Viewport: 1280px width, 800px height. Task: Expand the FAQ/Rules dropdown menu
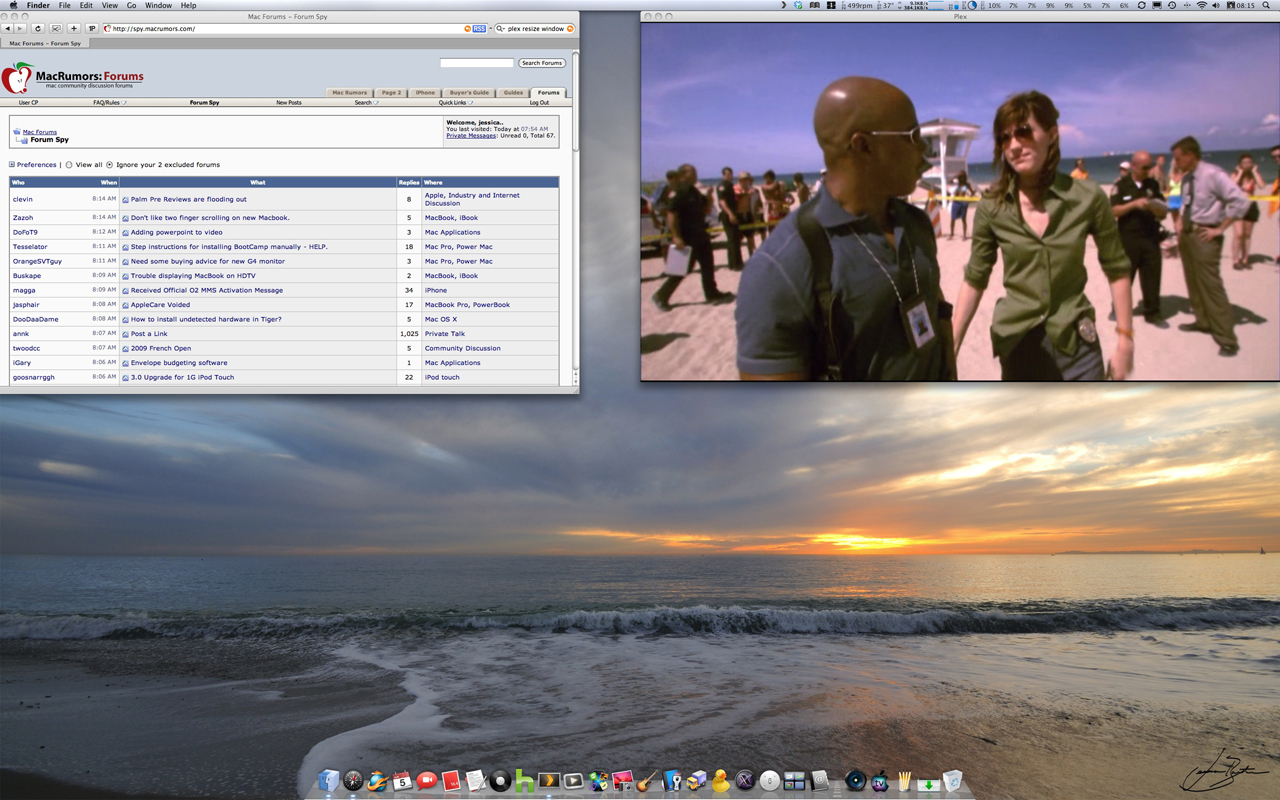109,102
